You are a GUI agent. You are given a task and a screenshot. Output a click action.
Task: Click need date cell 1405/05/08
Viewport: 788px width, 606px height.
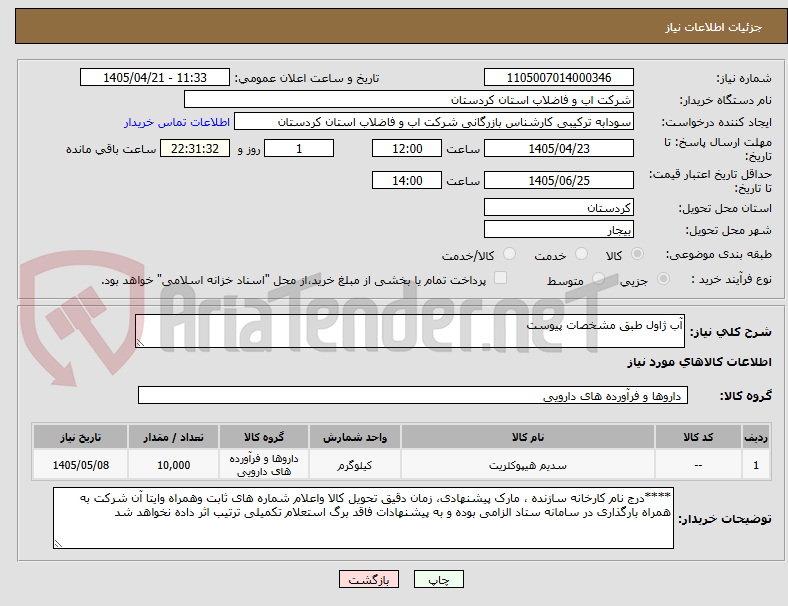tap(80, 465)
